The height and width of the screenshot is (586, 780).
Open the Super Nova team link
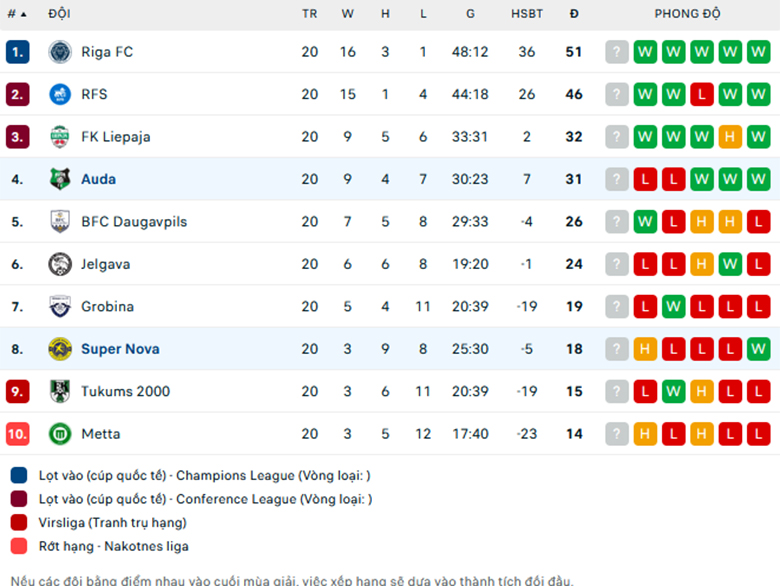tap(120, 349)
